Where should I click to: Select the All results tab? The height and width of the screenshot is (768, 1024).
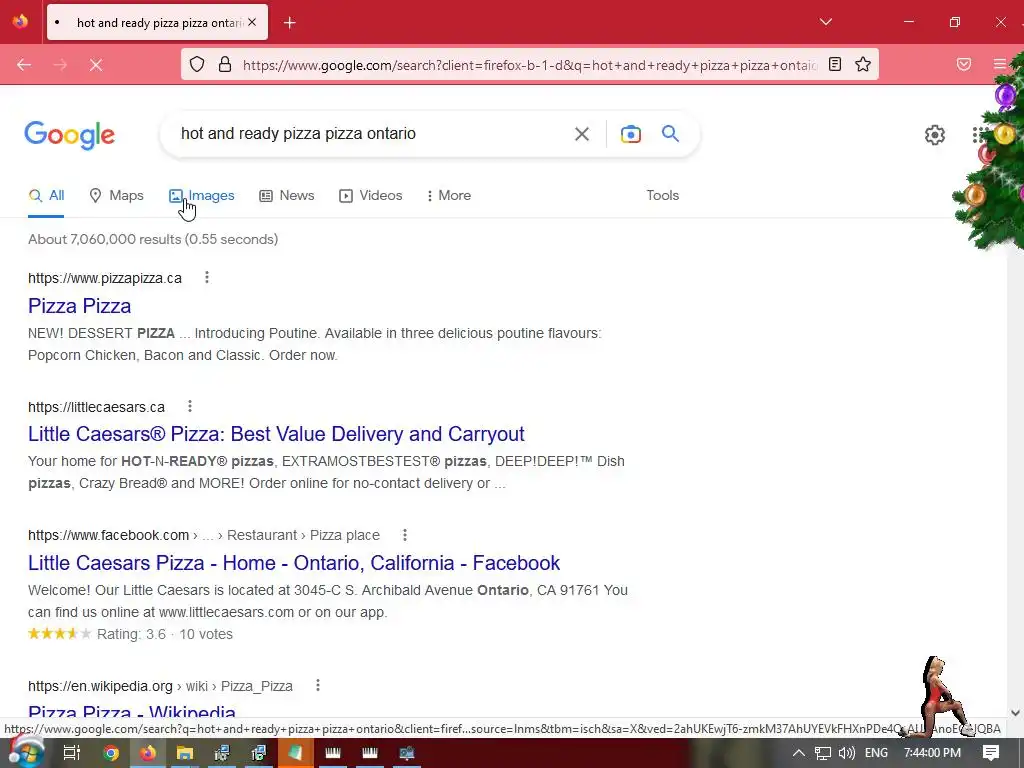[46, 195]
